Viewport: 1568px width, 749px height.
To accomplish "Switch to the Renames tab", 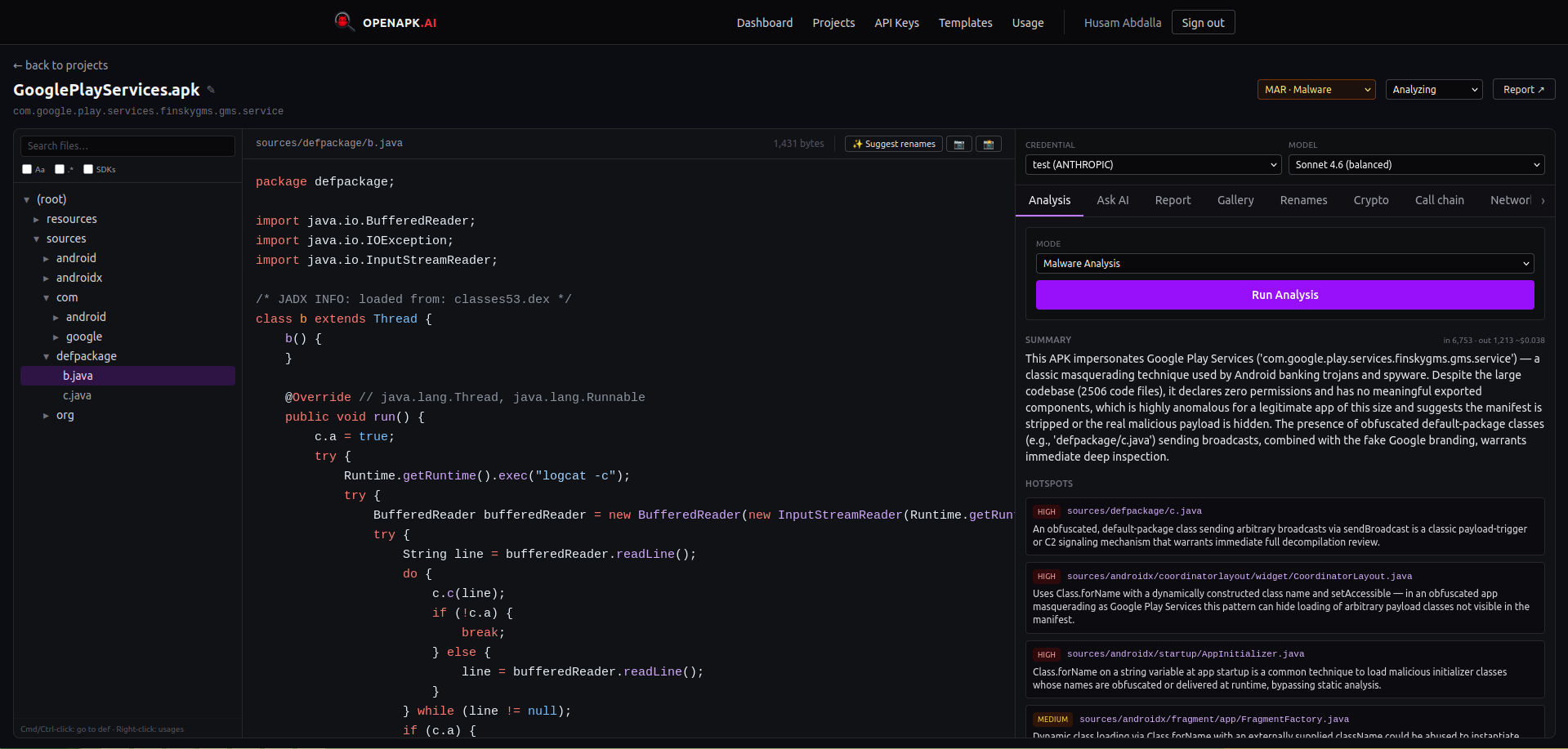I will point(1303,200).
